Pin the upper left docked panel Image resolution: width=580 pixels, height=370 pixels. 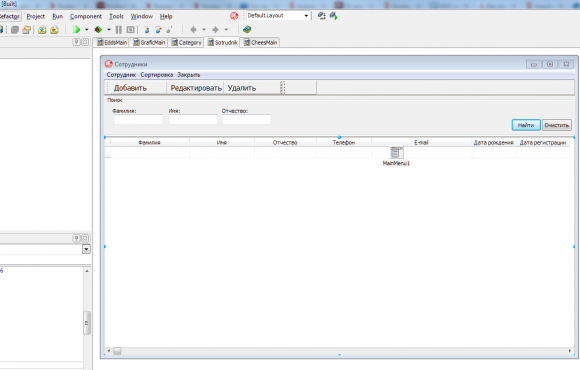tap(76, 42)
